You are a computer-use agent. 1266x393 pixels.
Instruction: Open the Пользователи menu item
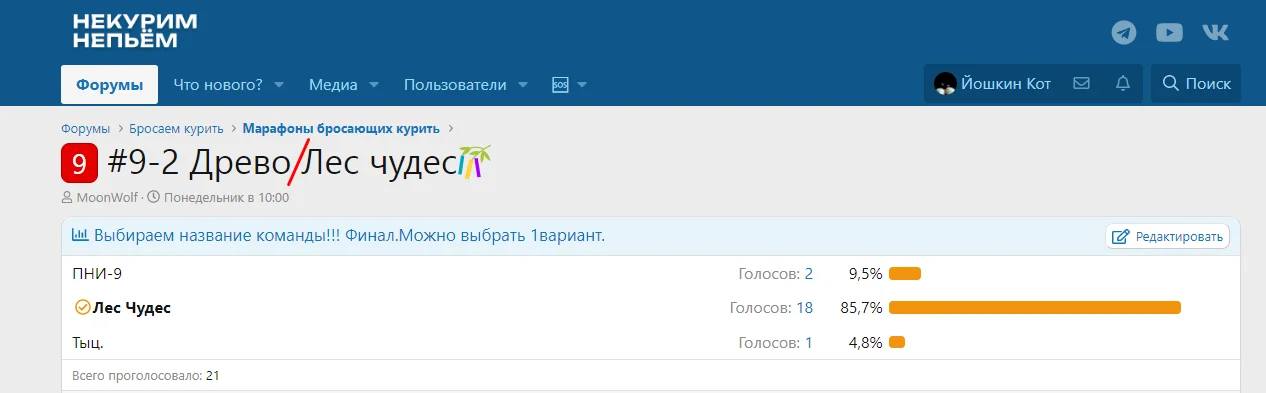455,85
